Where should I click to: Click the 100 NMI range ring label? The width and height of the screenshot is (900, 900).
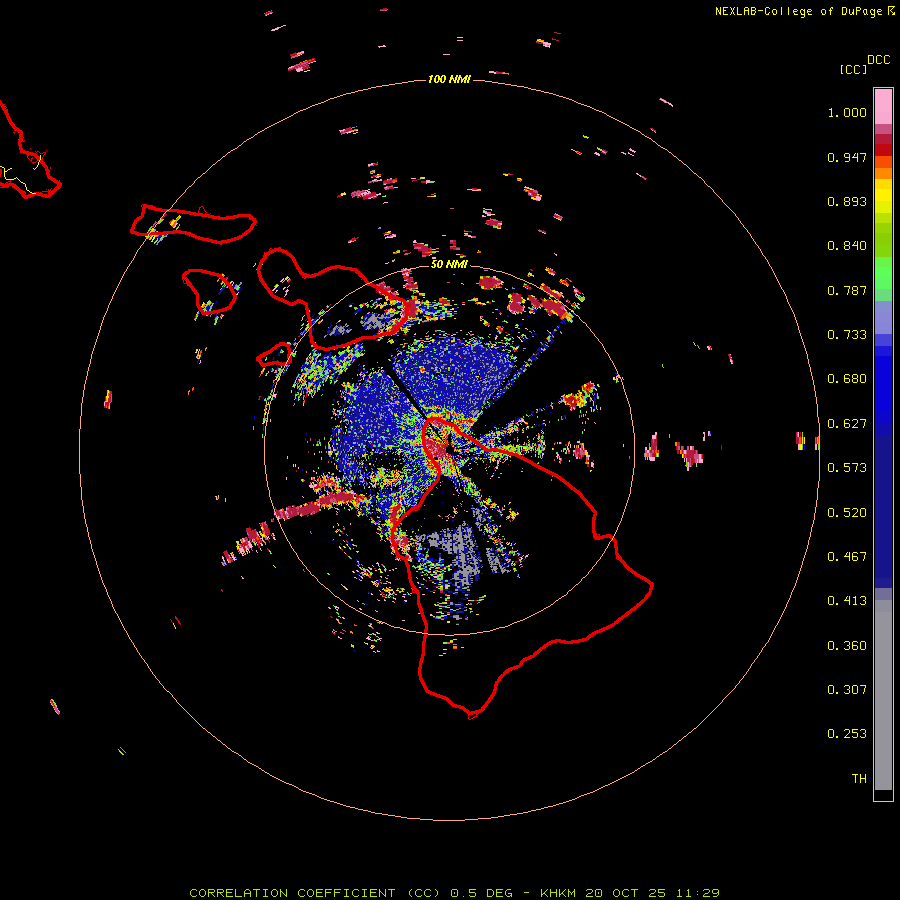point(449,79)
